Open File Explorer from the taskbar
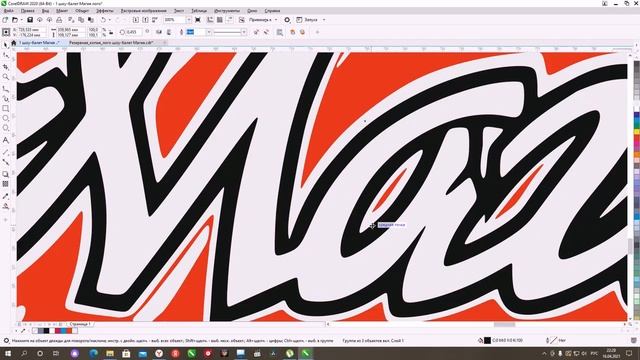Viewport: 640px width, 360px height. (110, 353)
